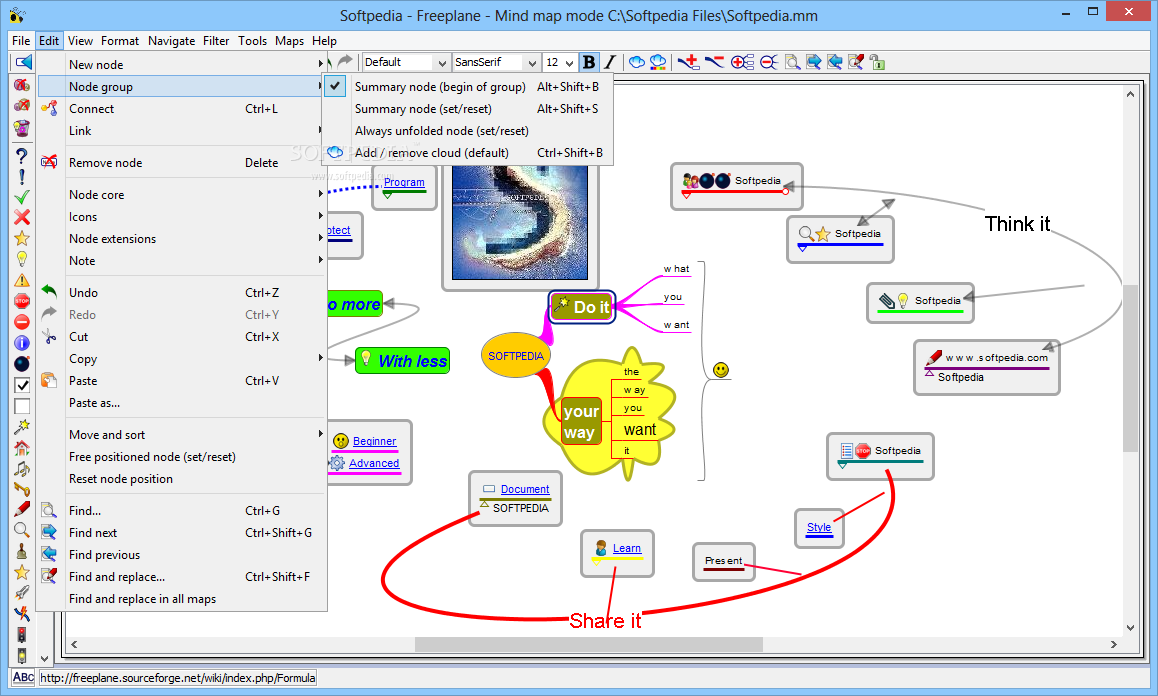1158x696 pixels.
Task: Open the Navigate menu
Action: tap(171, 41)
